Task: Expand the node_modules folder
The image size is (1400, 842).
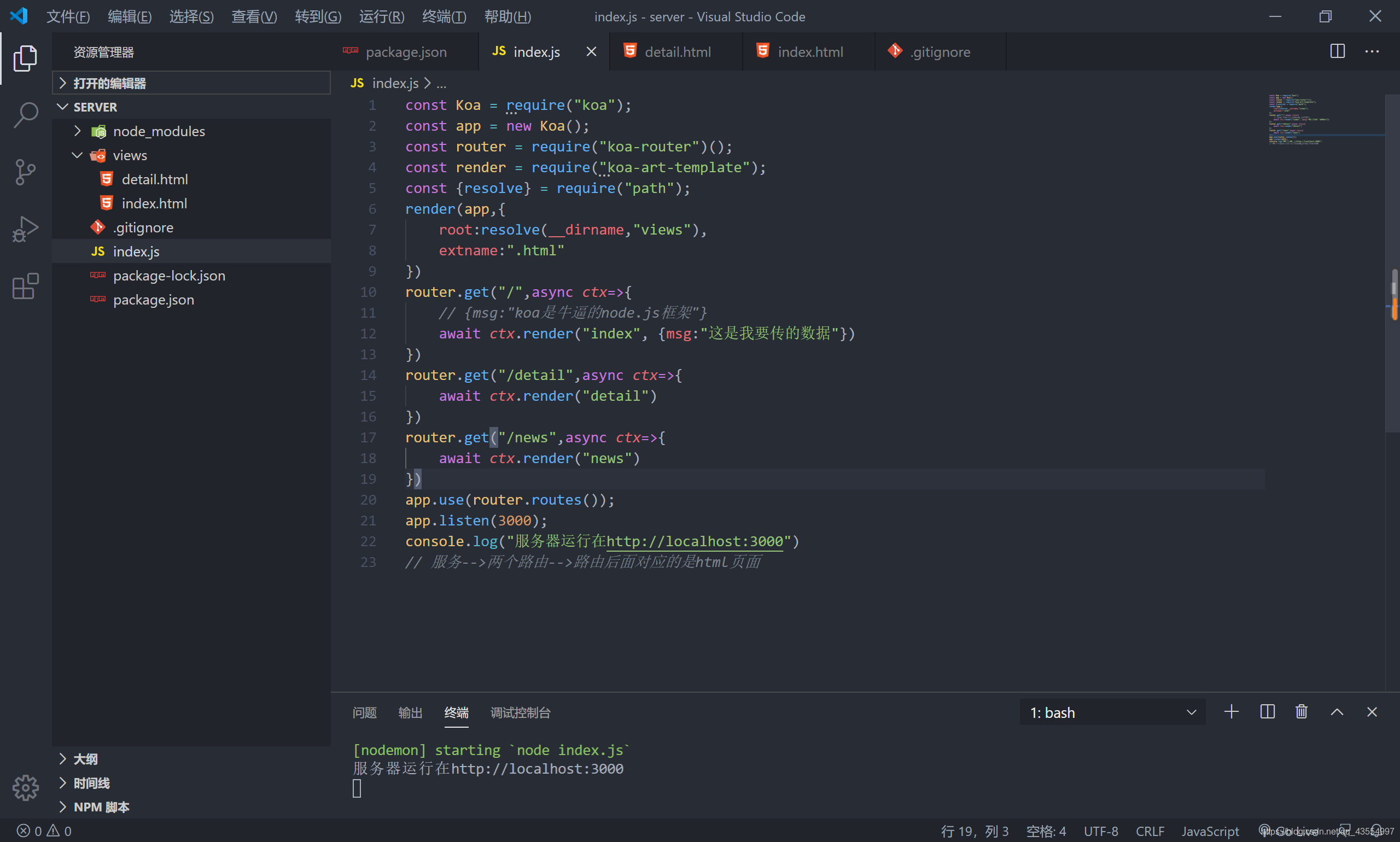Action: [191, 131]
